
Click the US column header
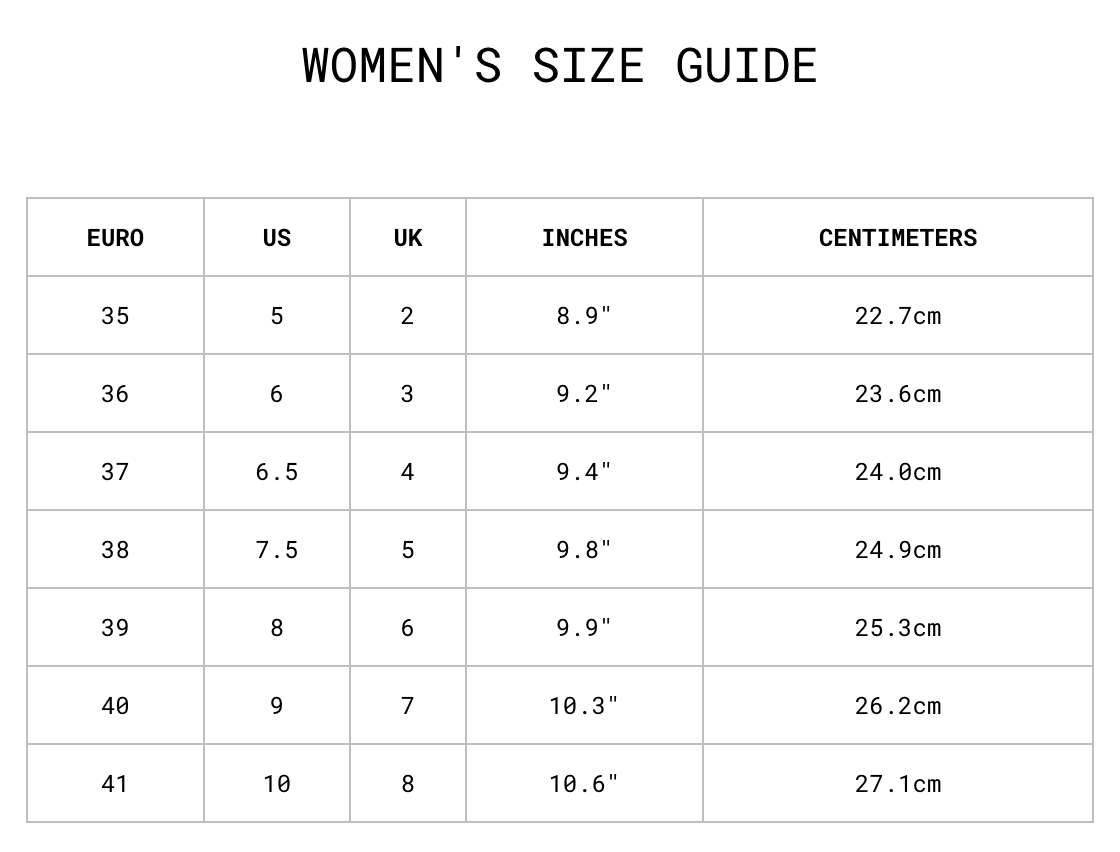[x=277, y=238]
